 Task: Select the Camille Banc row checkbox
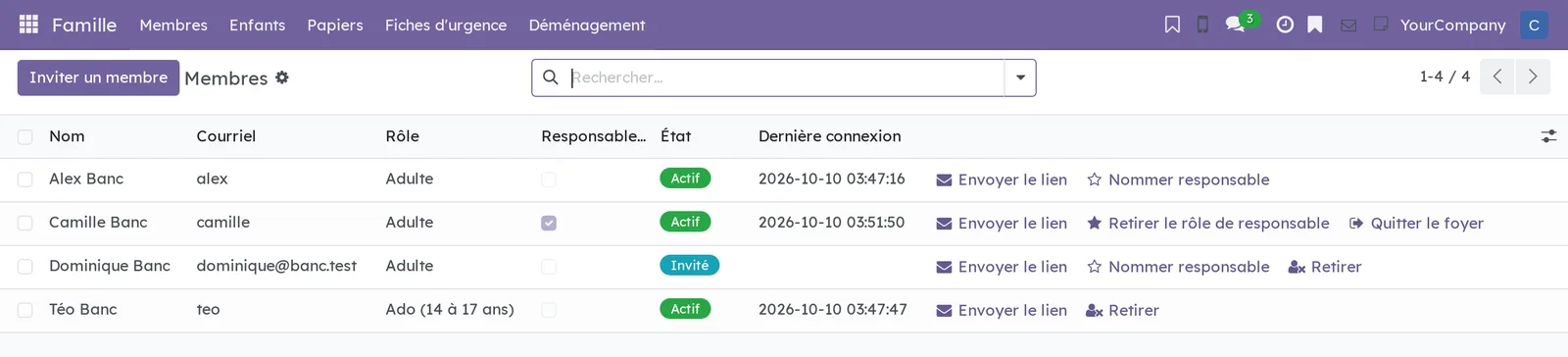tap(25, 223)
